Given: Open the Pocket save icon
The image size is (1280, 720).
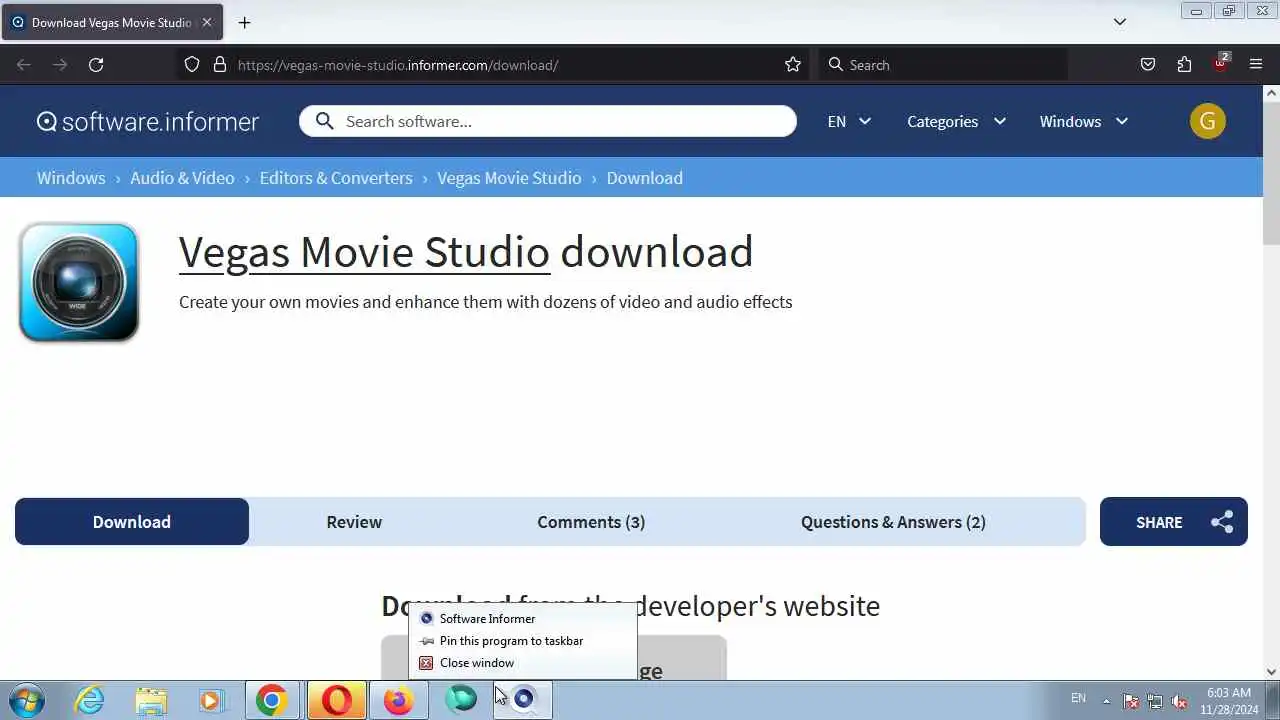Looking at the screenshot, I should pyautogui.click(x=1148, y=65).
